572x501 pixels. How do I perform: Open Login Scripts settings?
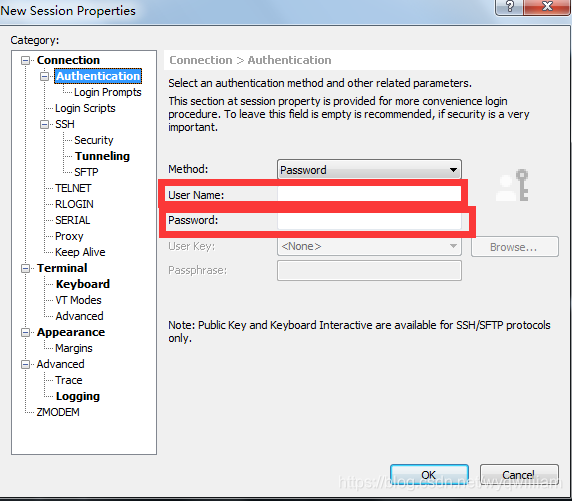click(x=85, y=108)
